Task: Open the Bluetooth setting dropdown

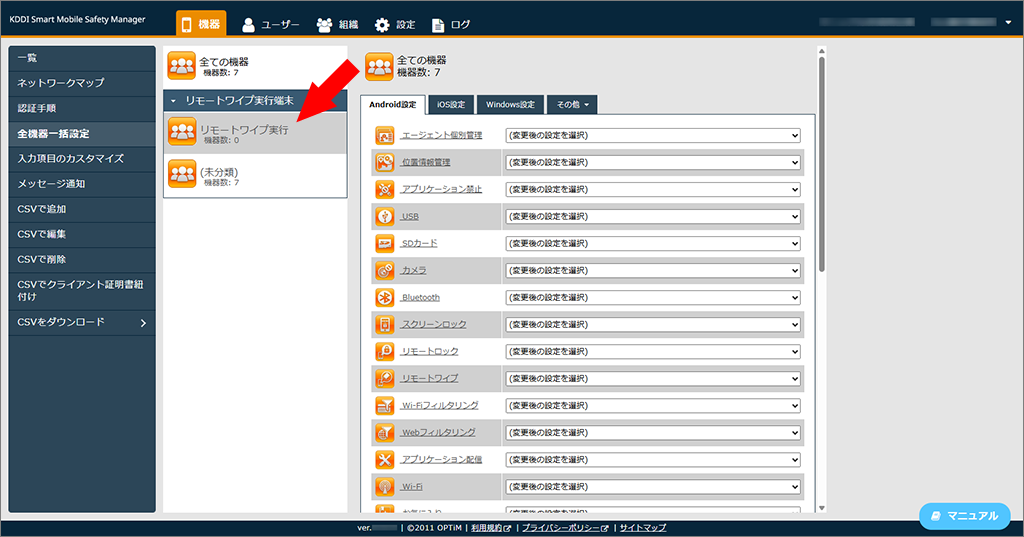Action: point(653,297)
